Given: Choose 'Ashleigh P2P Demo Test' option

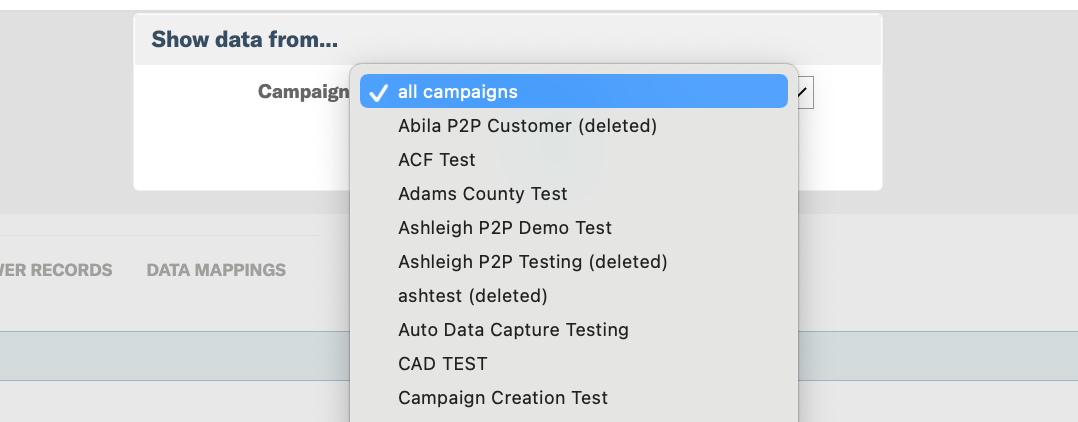Looking at the screenshot, I should [x=573, y=227].
